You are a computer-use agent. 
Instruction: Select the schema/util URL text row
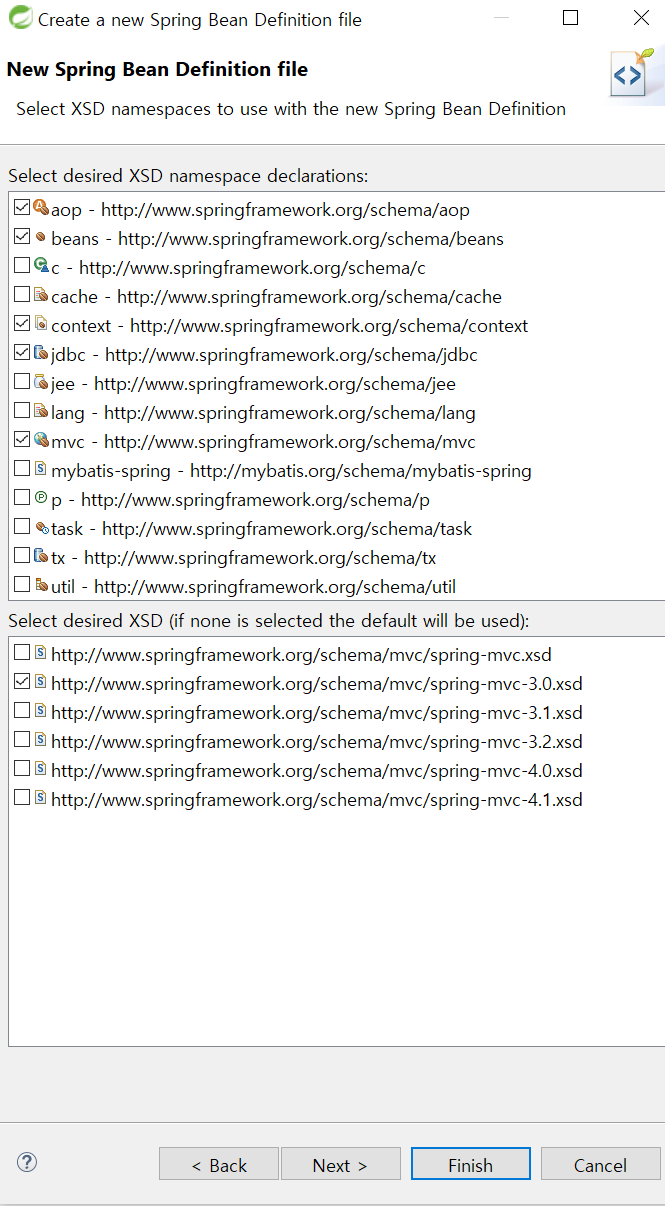253,587
